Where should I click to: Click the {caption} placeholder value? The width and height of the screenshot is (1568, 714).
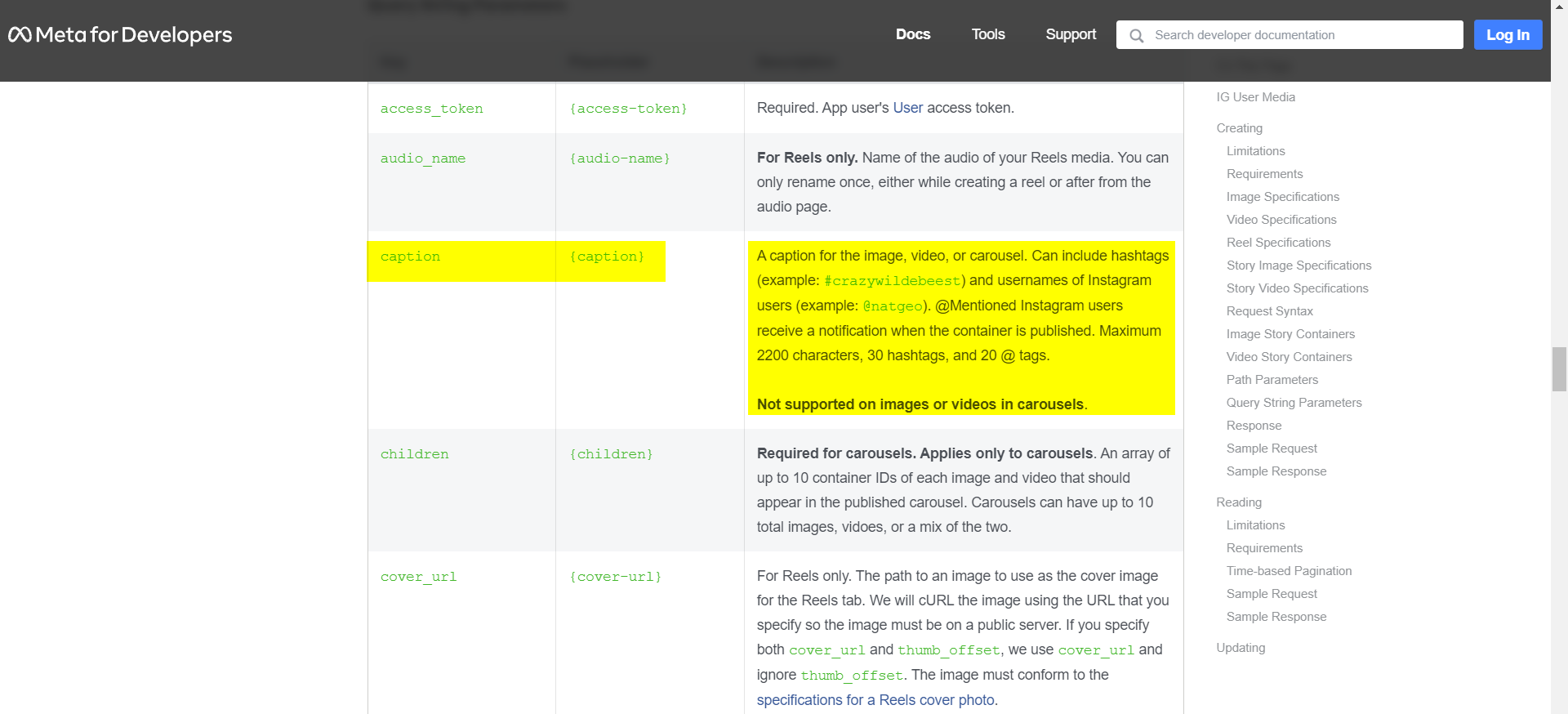[x=607, y=257]
